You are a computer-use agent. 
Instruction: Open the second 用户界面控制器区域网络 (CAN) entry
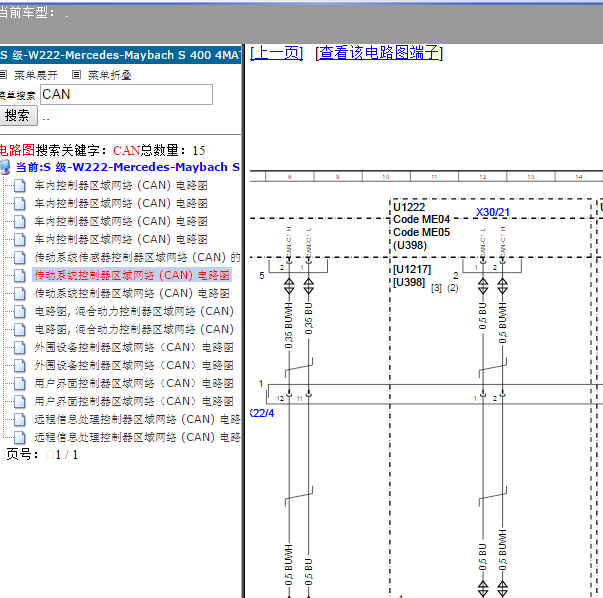pyautogui.click(x=134, y=401)
